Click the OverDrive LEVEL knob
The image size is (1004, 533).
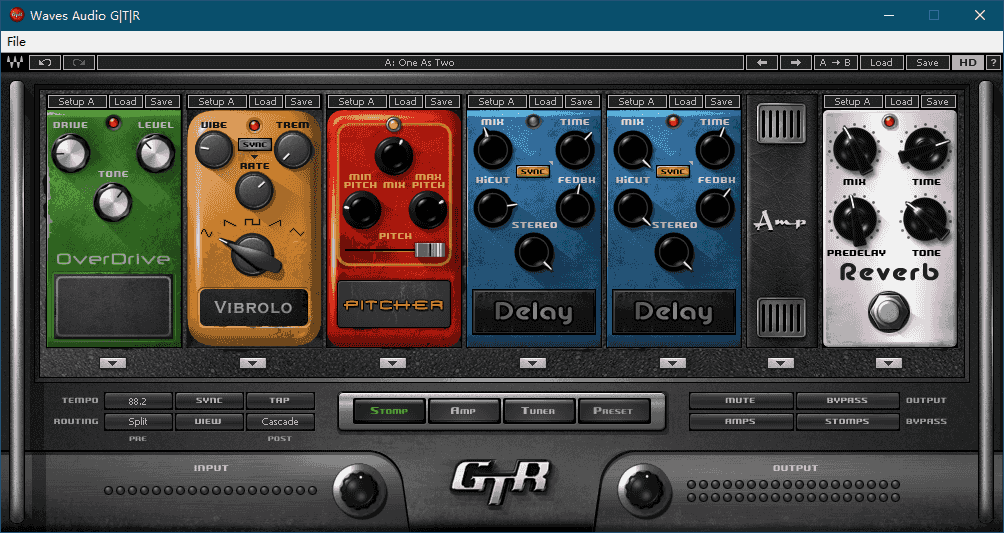point(156,152)
